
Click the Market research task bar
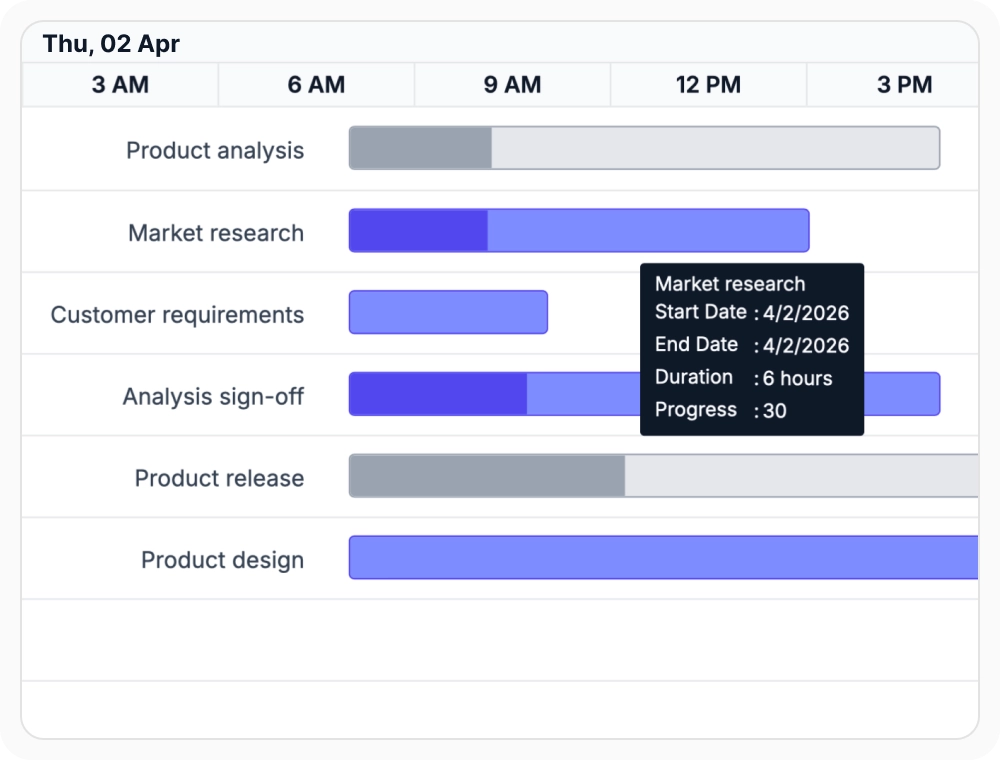[x=579, y=230]
